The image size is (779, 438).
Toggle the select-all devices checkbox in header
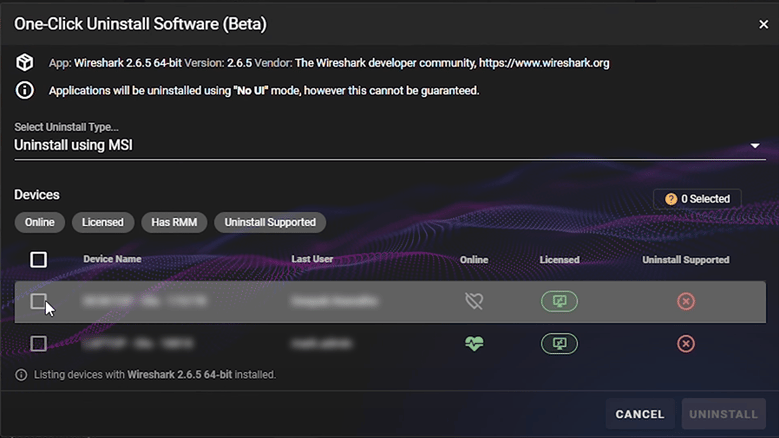[x=38, y=259]
